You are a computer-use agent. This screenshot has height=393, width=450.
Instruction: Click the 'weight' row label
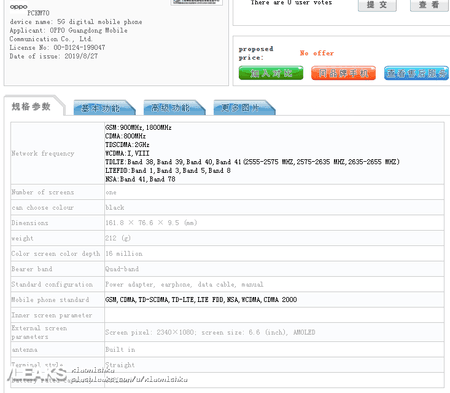tap(22, 238)
